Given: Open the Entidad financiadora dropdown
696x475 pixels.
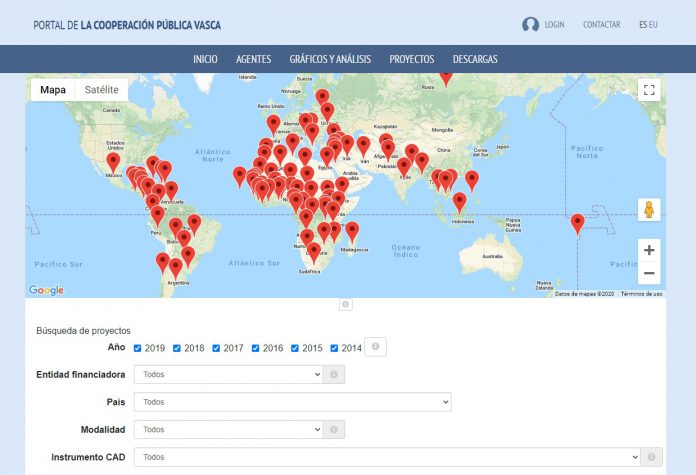Looking at the screenshot, I should tap(229, 375).
